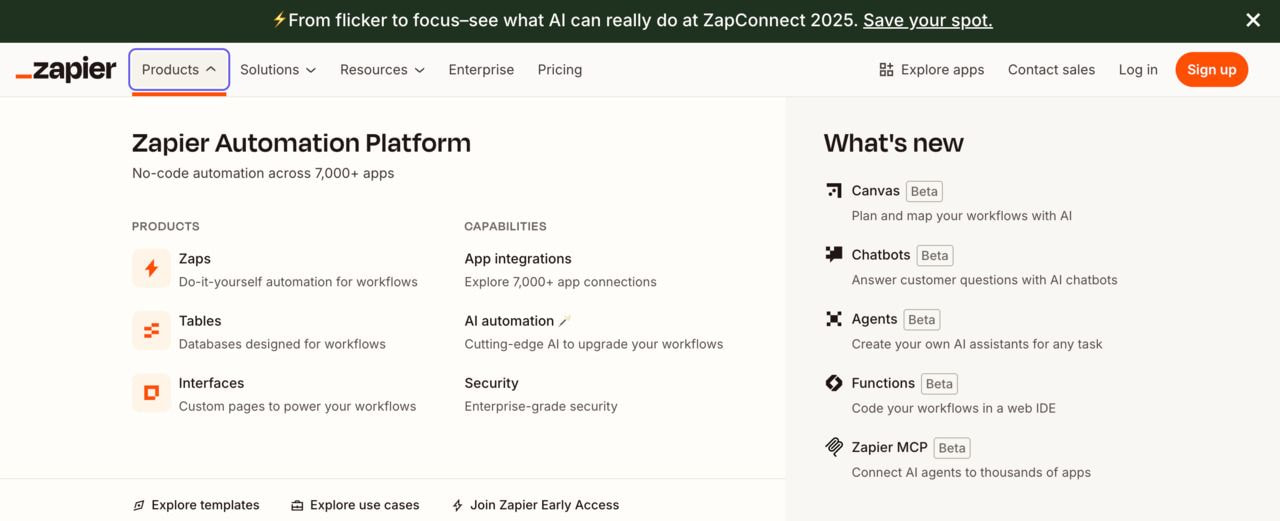Screen dimensions: 1280x521
Task: Expand the Resources dropdown
Action: (x=382, y=70)
